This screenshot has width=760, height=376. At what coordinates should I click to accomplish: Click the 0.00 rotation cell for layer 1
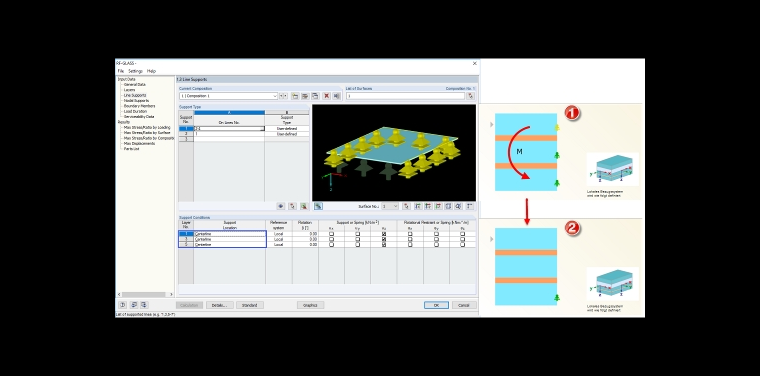point(305,234)
